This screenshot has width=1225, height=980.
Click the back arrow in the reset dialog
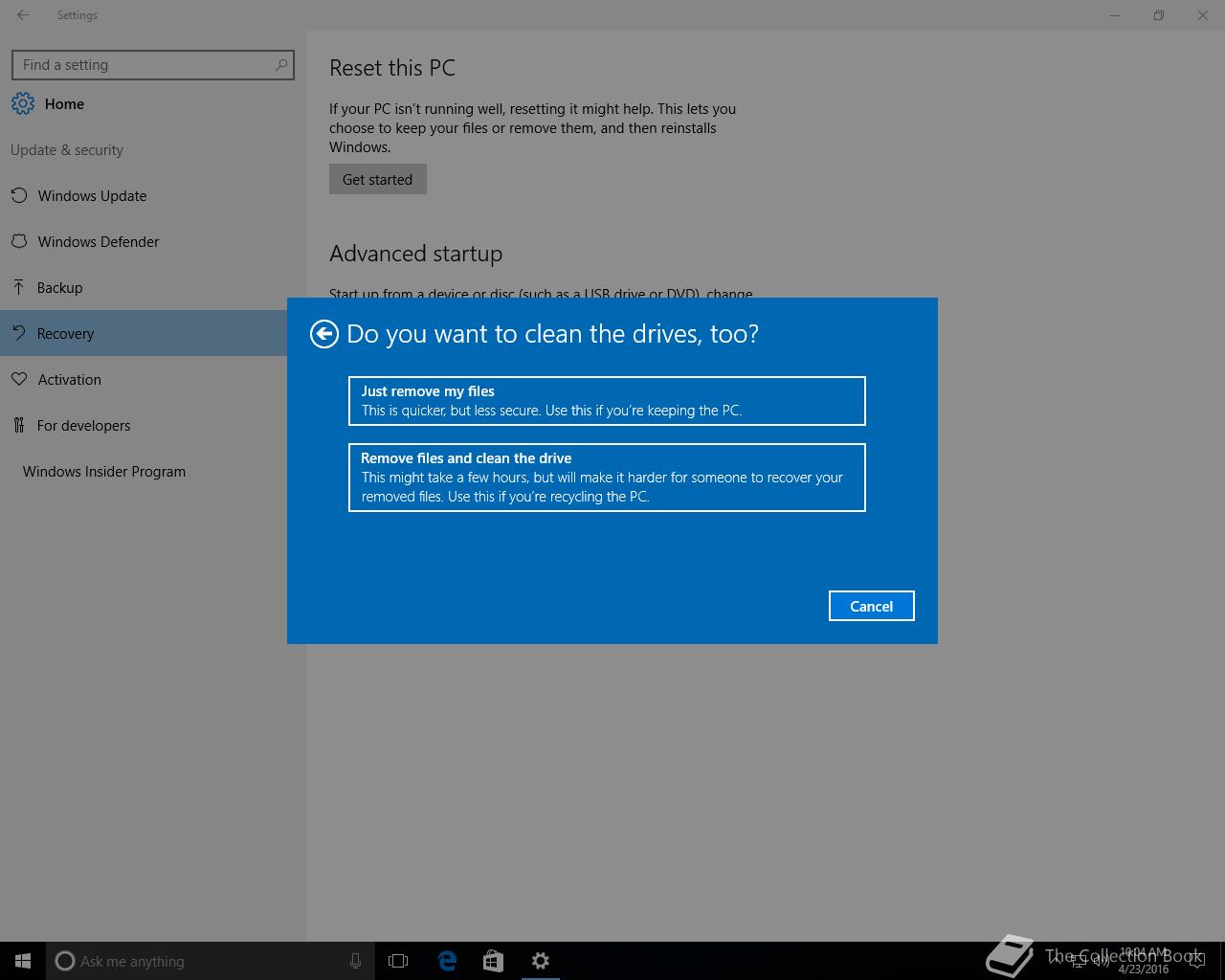pyautogui.click(x=324, y=333)
